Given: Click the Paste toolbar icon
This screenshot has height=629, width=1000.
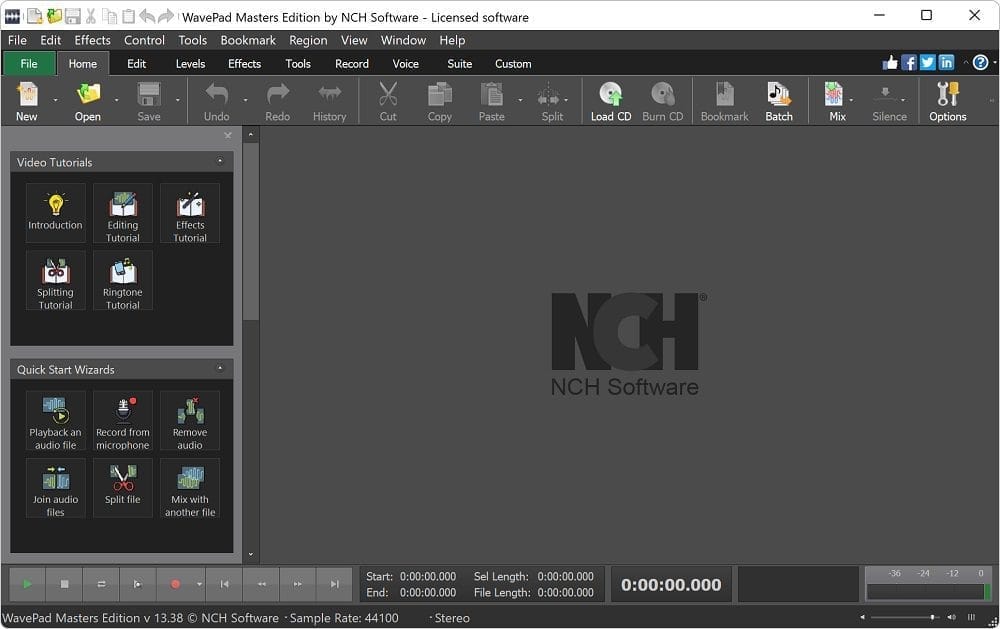Looking at the screenshot, I should (x=492, y=101).
